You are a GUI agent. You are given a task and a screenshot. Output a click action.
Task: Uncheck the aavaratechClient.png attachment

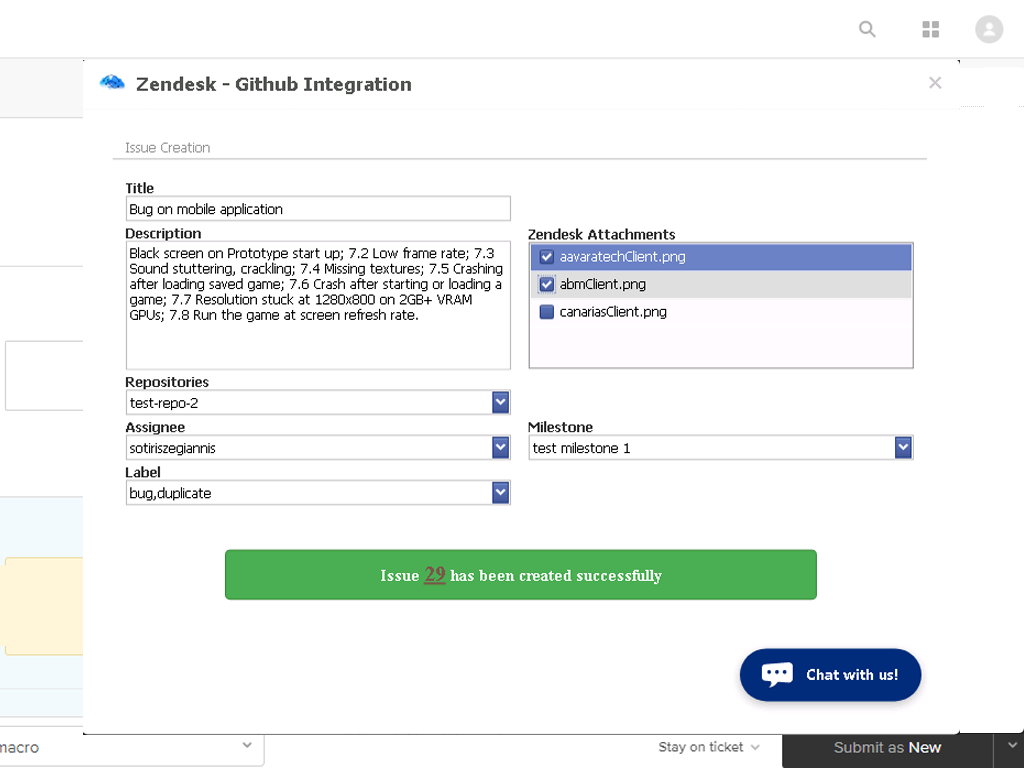(x=546, y=256)
